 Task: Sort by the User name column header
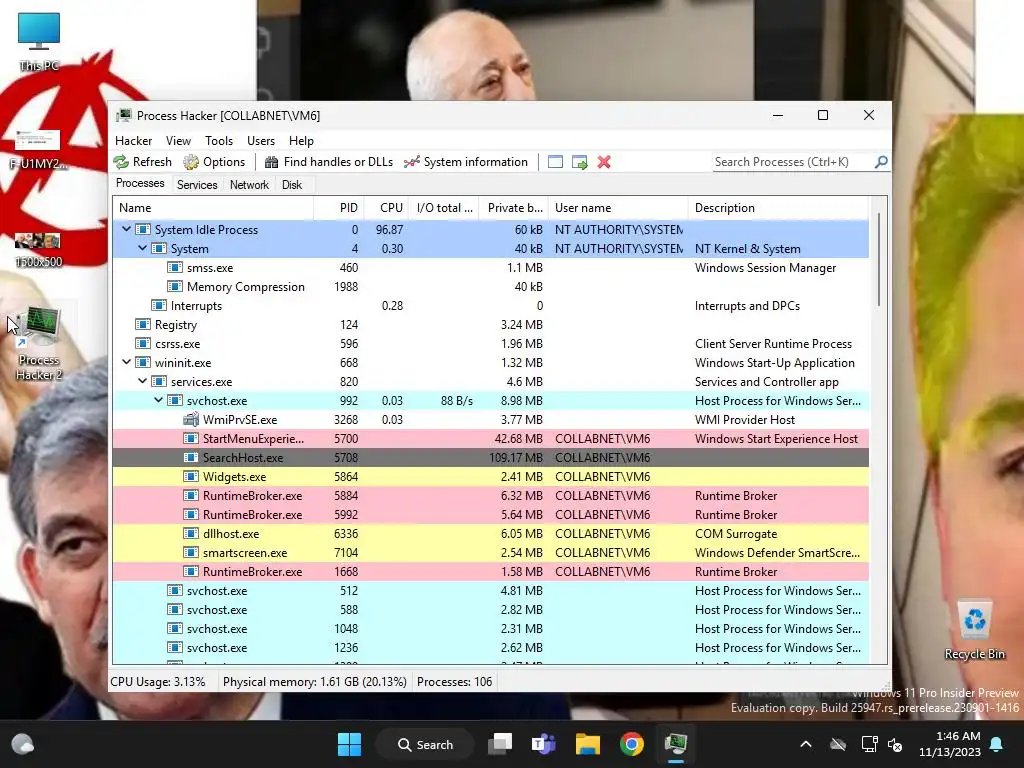(x=618, y=208)
